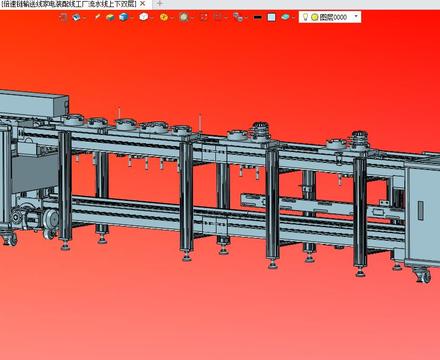Click the white cube view icon
This screenshot has height=360, width=440.
[x=143, y=17]
